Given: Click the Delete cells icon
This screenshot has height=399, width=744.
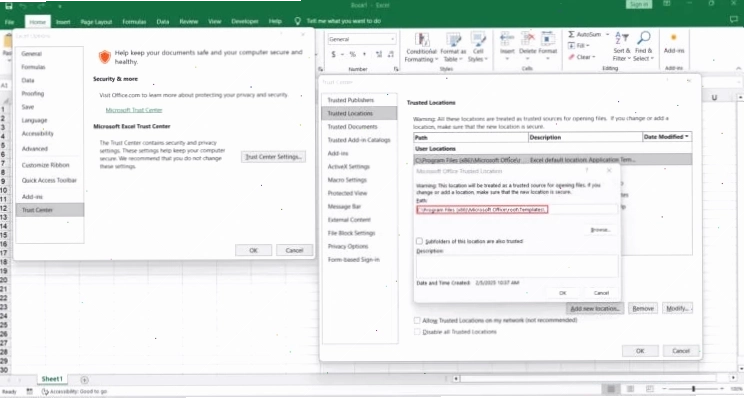Looking at the screenshot, I should pyautogui.click(x=528, y=39).
